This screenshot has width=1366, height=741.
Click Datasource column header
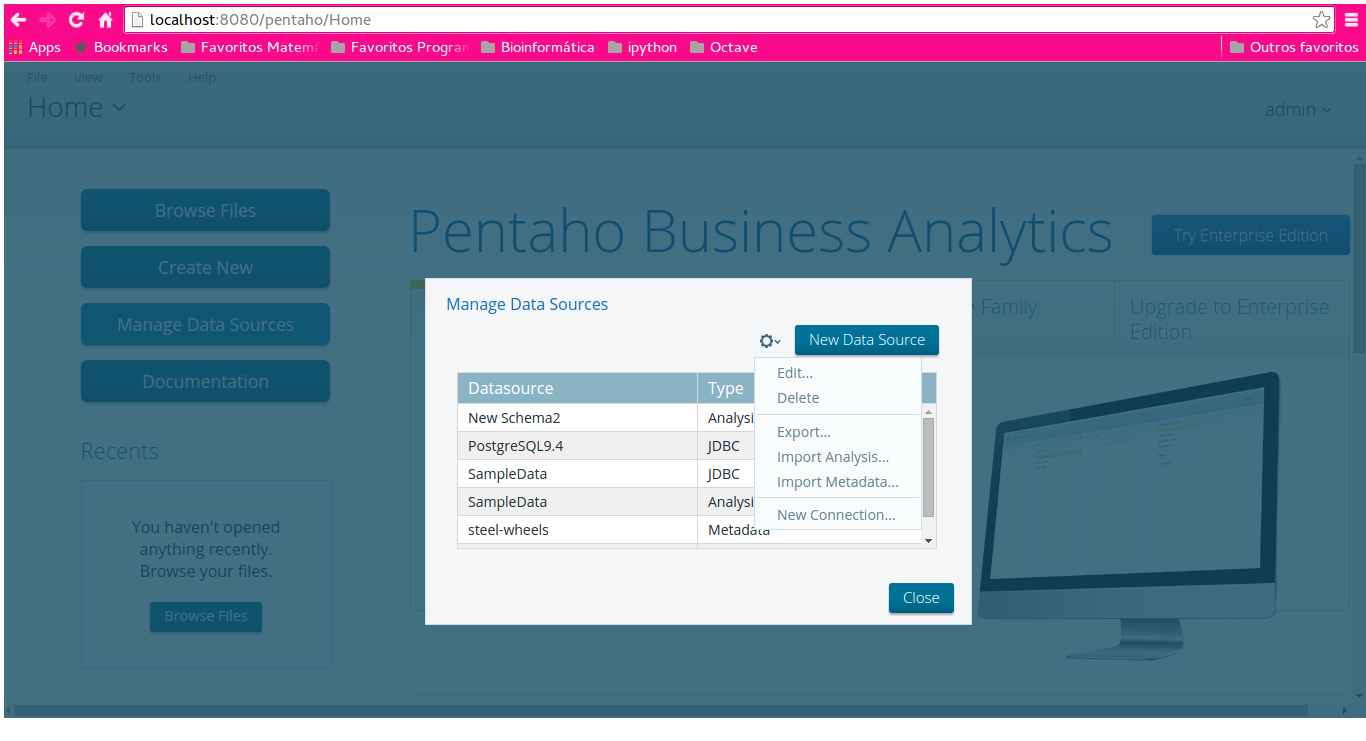(577, 388)
